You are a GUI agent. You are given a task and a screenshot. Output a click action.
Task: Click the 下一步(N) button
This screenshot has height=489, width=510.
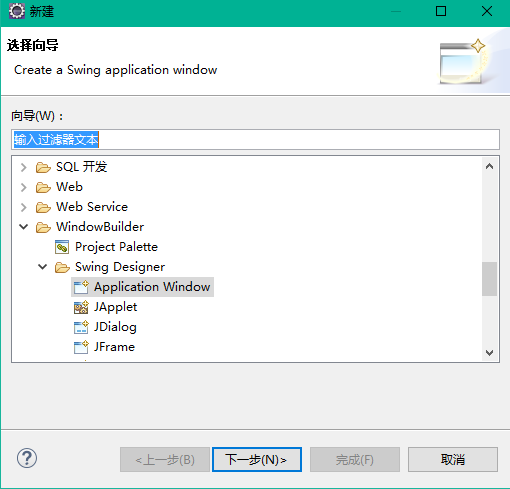pos(257,460)
